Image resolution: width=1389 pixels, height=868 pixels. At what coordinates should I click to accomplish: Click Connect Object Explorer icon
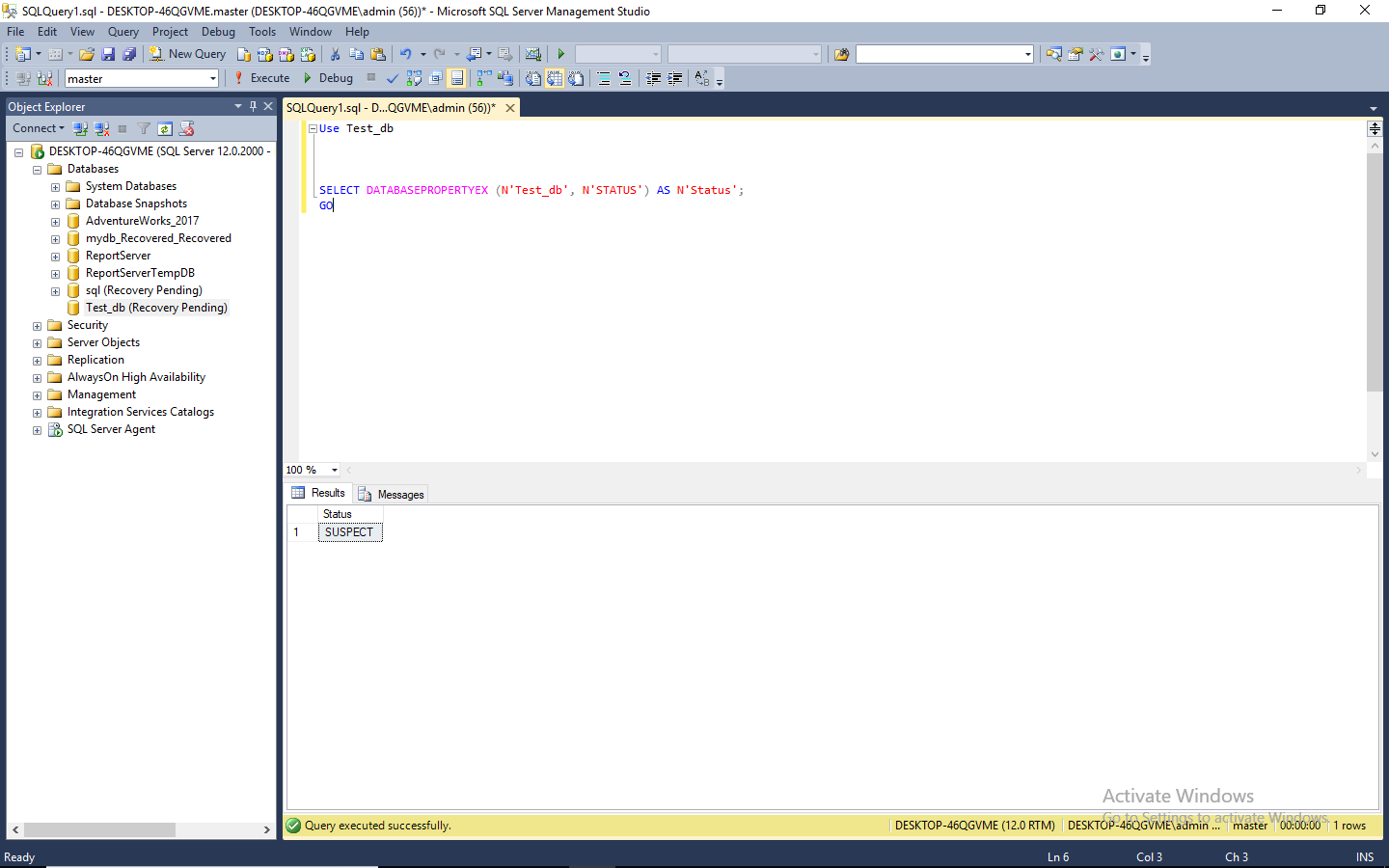pyautogui.click(x=80, y=128)
